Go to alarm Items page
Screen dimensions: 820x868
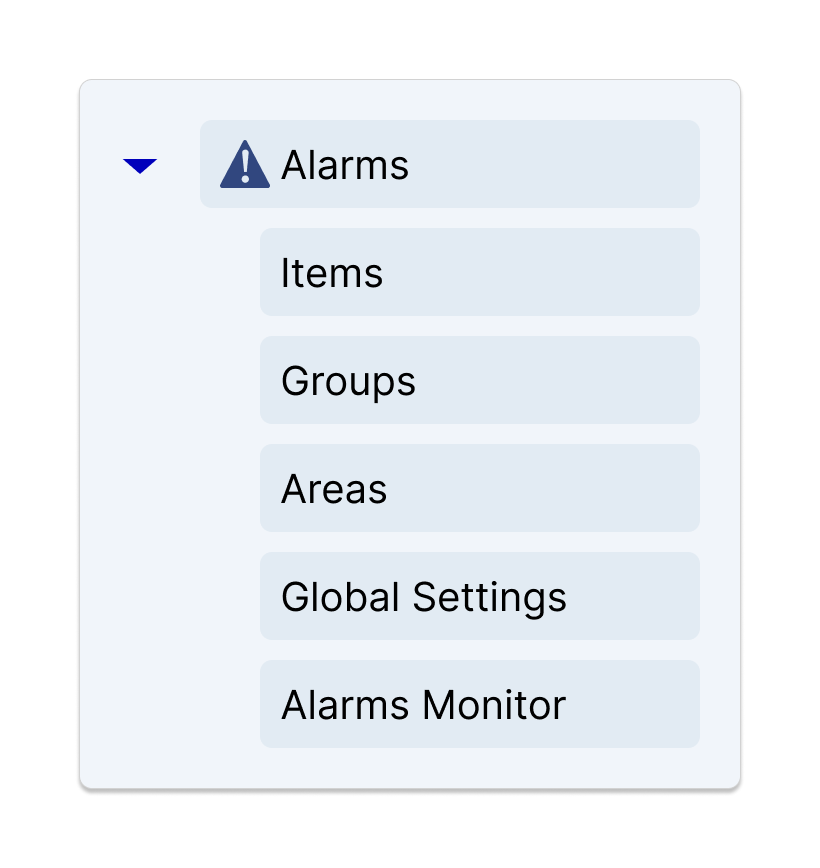point(480,272)
